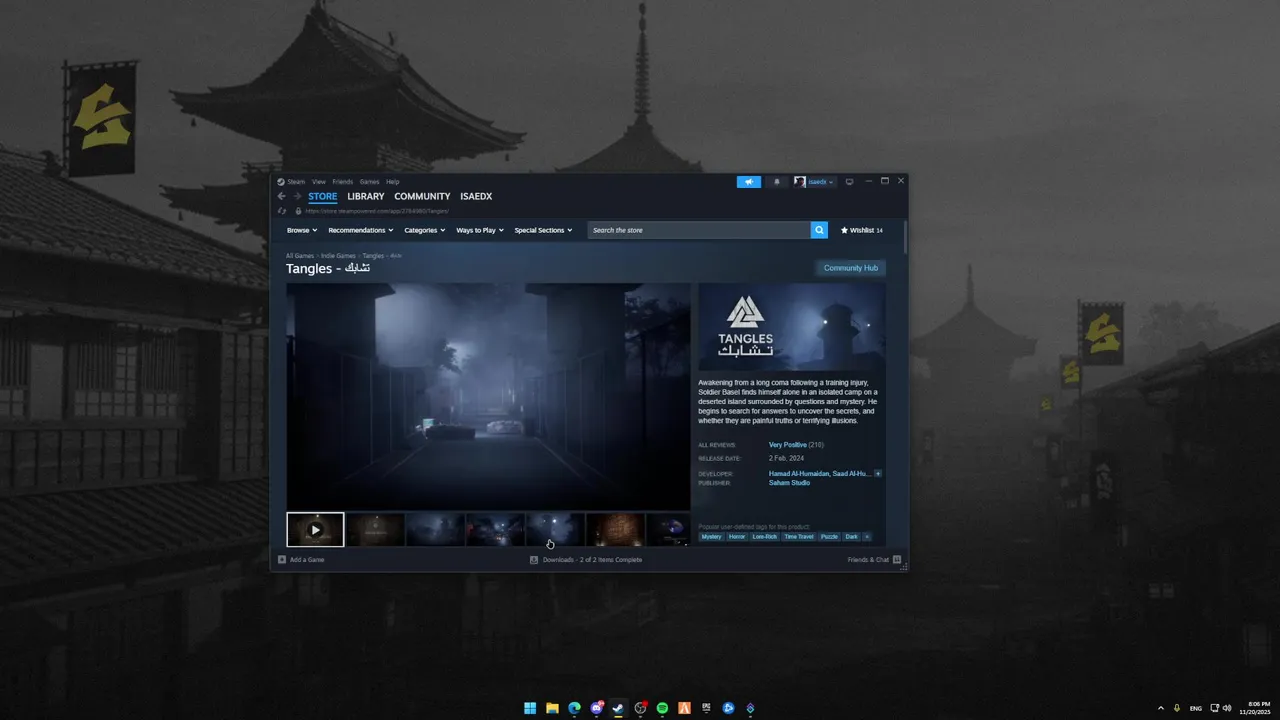The width and height of the screenshot is (1280, 720).
Task: Click the Steam logo in the title bar
Action: [281, 182]
